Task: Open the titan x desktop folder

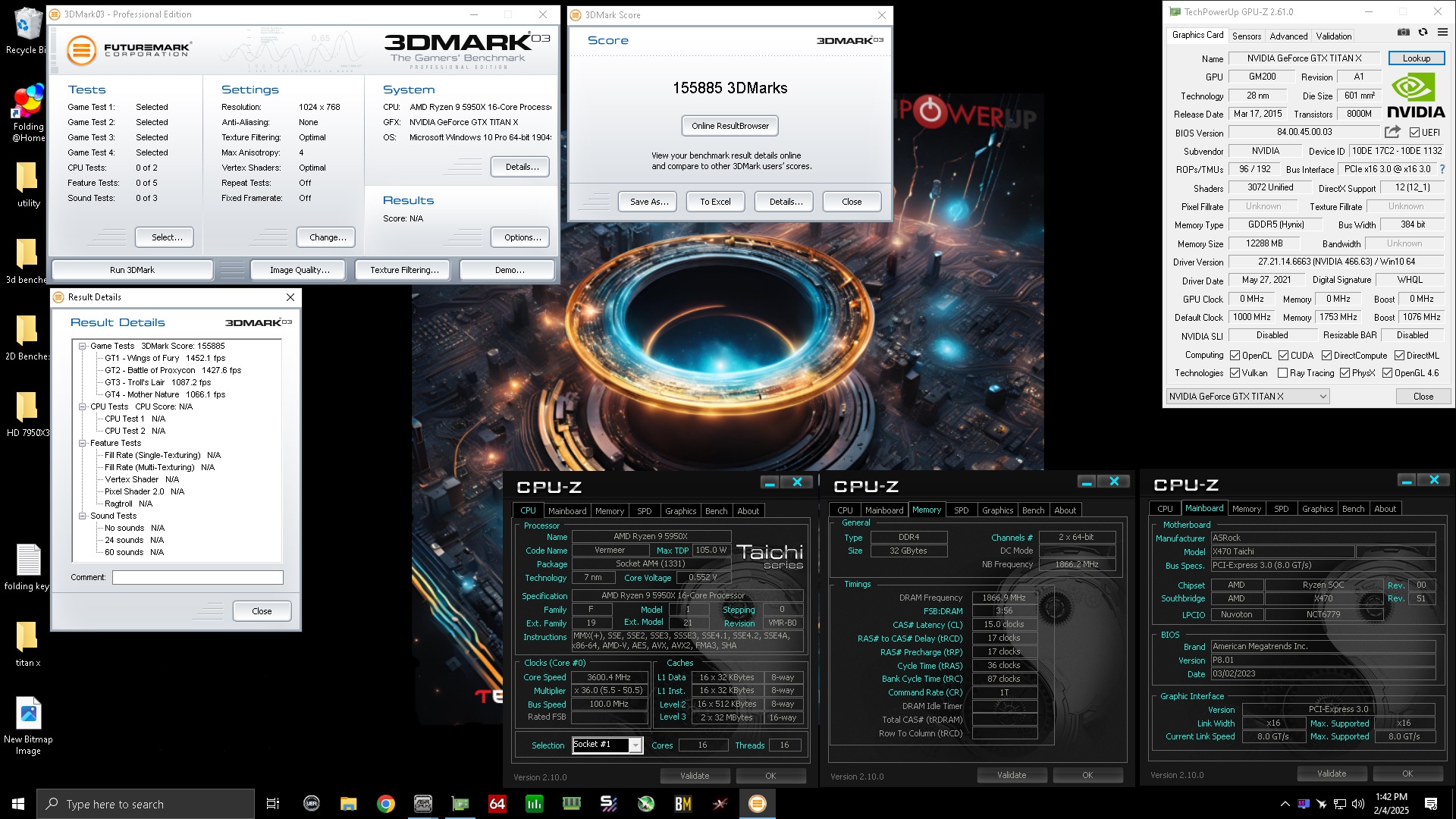Action: (27, 644)
